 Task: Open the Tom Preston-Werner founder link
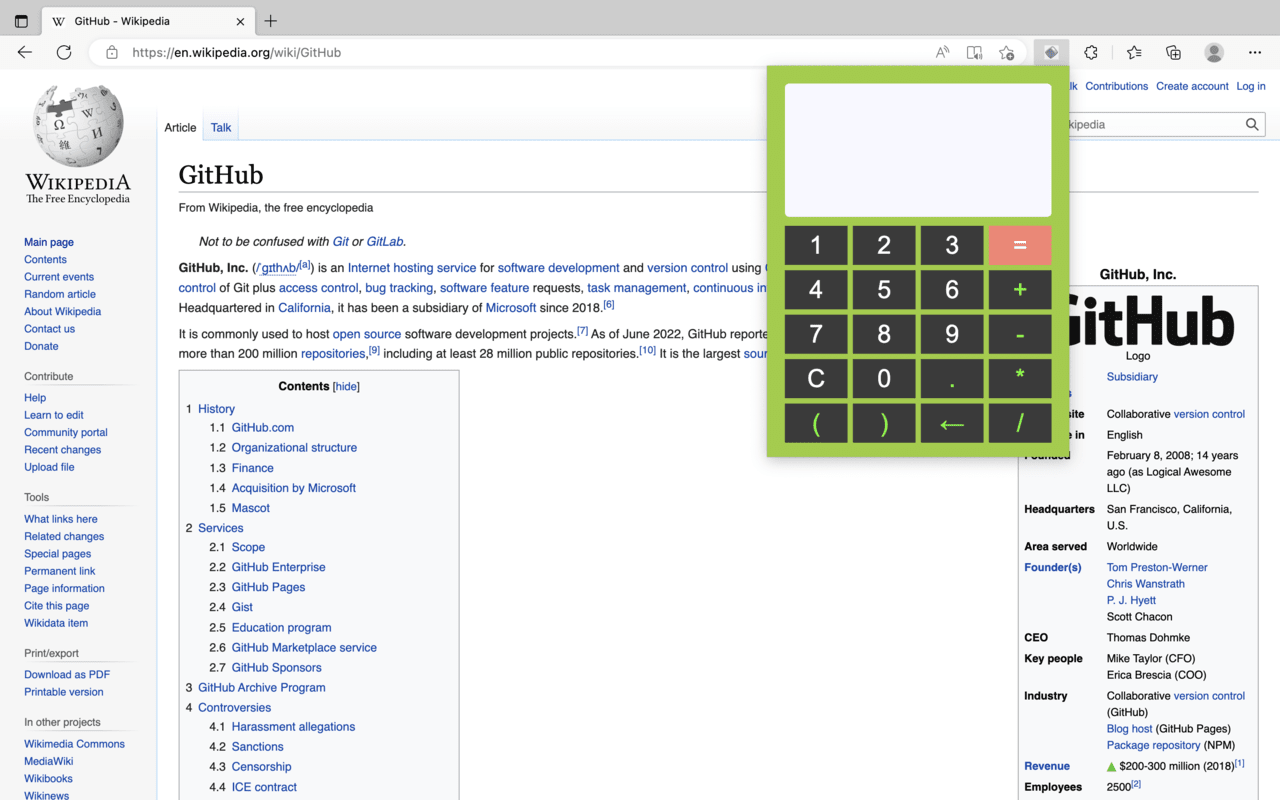[1157, 567]
